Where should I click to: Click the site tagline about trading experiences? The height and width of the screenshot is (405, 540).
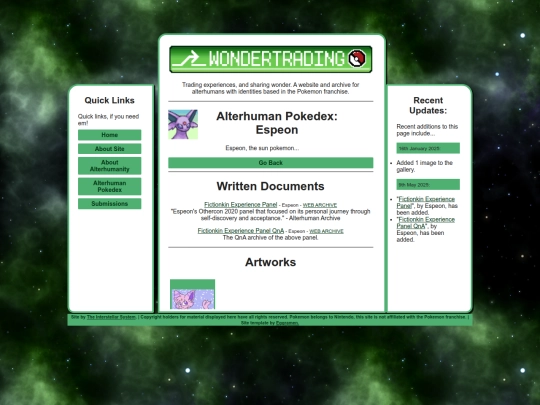[271, 88]
